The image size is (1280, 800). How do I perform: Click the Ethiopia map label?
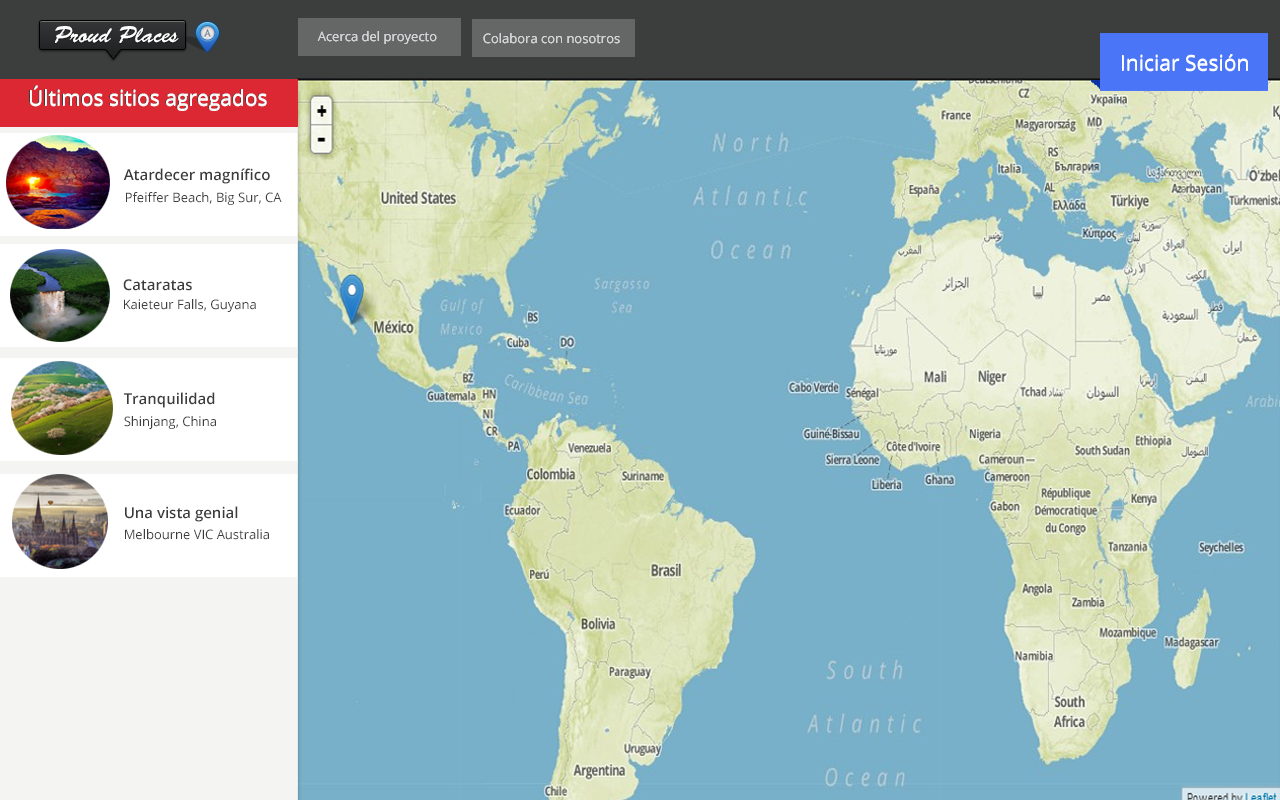coord(1153,441)
